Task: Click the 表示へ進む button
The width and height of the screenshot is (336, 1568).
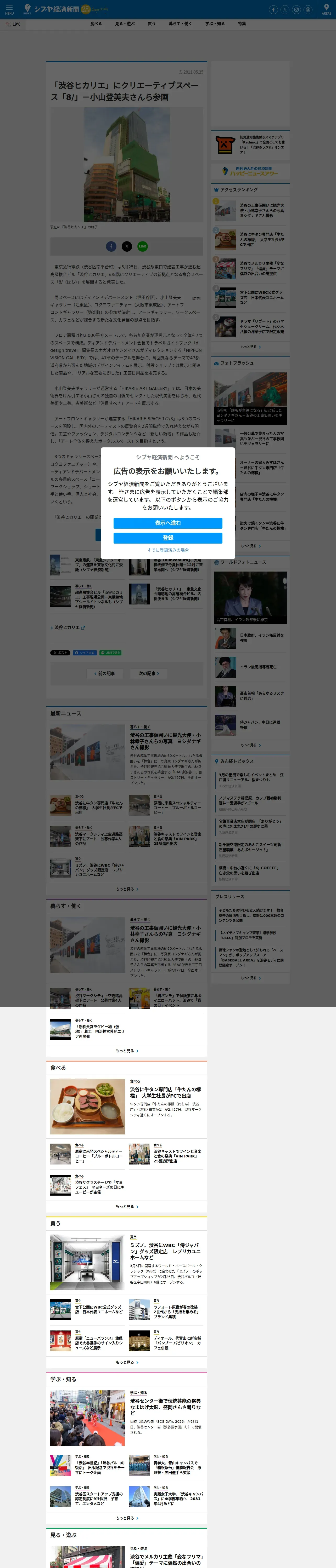Action: (x=168, y=523)
